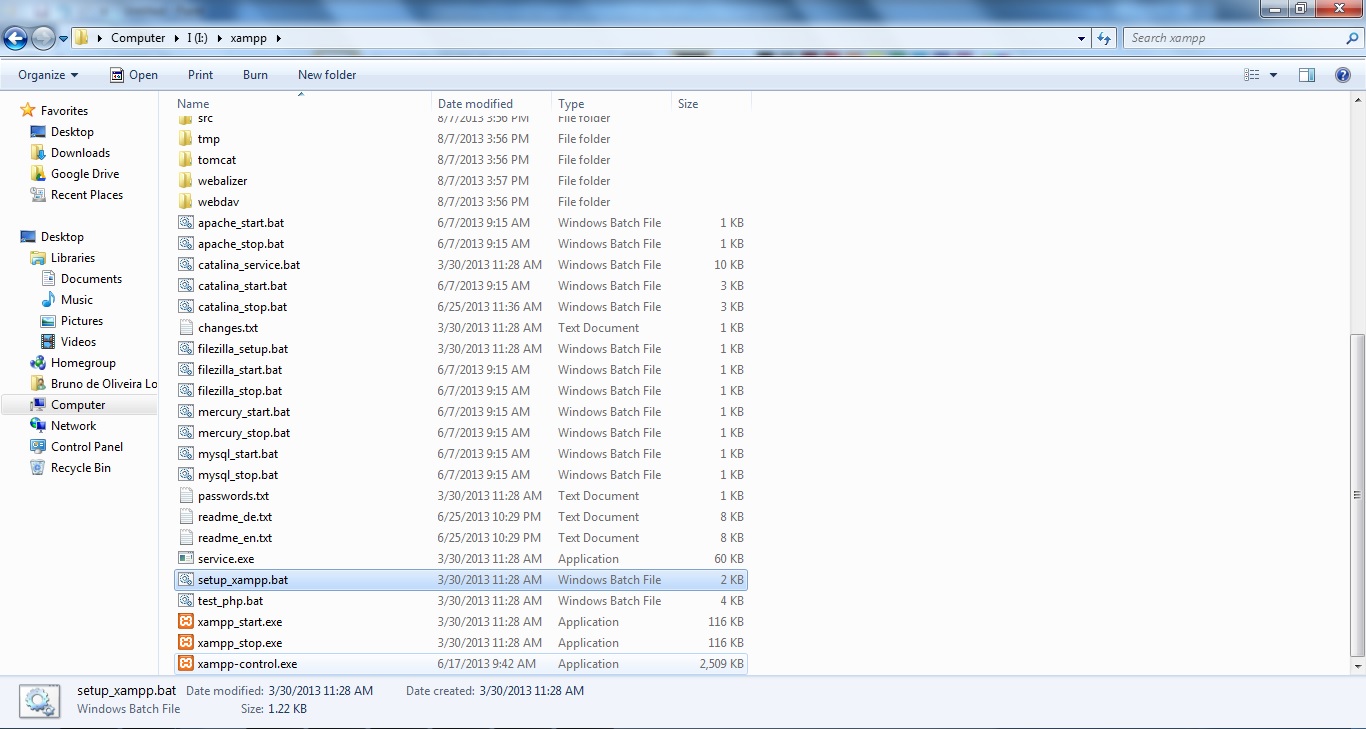Change your view using the views icon

[1252, 75]
